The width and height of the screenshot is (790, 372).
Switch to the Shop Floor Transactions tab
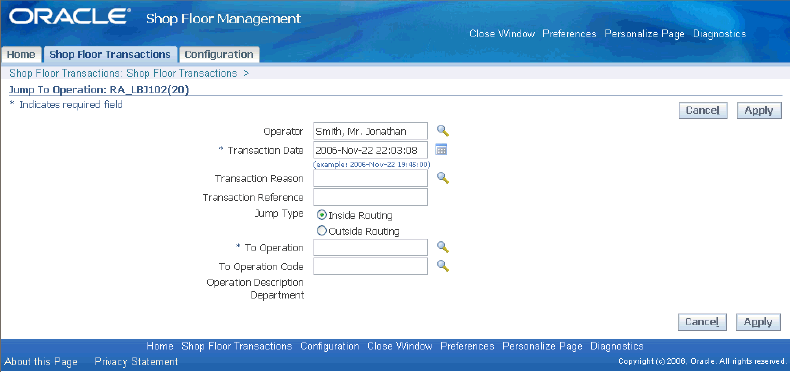(110, 54)
